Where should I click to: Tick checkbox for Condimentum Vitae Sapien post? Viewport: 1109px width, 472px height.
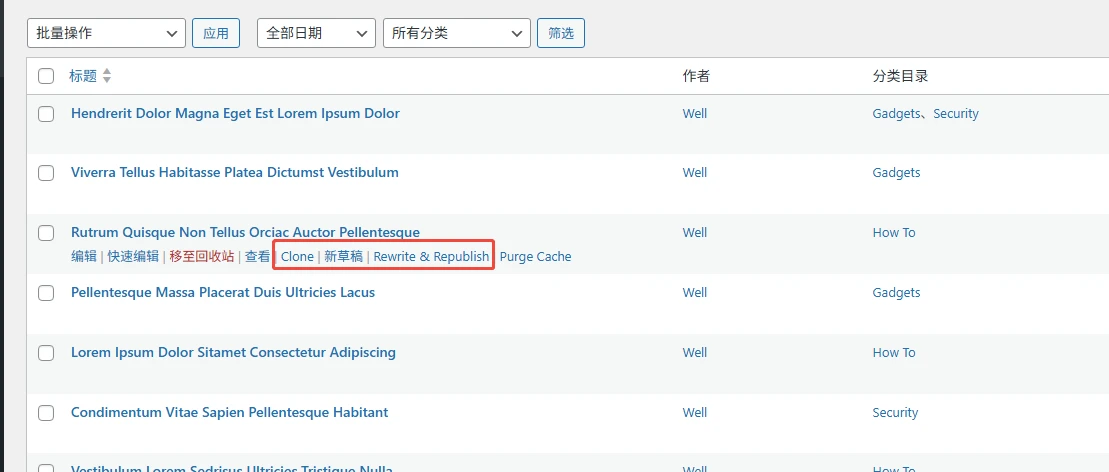point(46,413)
